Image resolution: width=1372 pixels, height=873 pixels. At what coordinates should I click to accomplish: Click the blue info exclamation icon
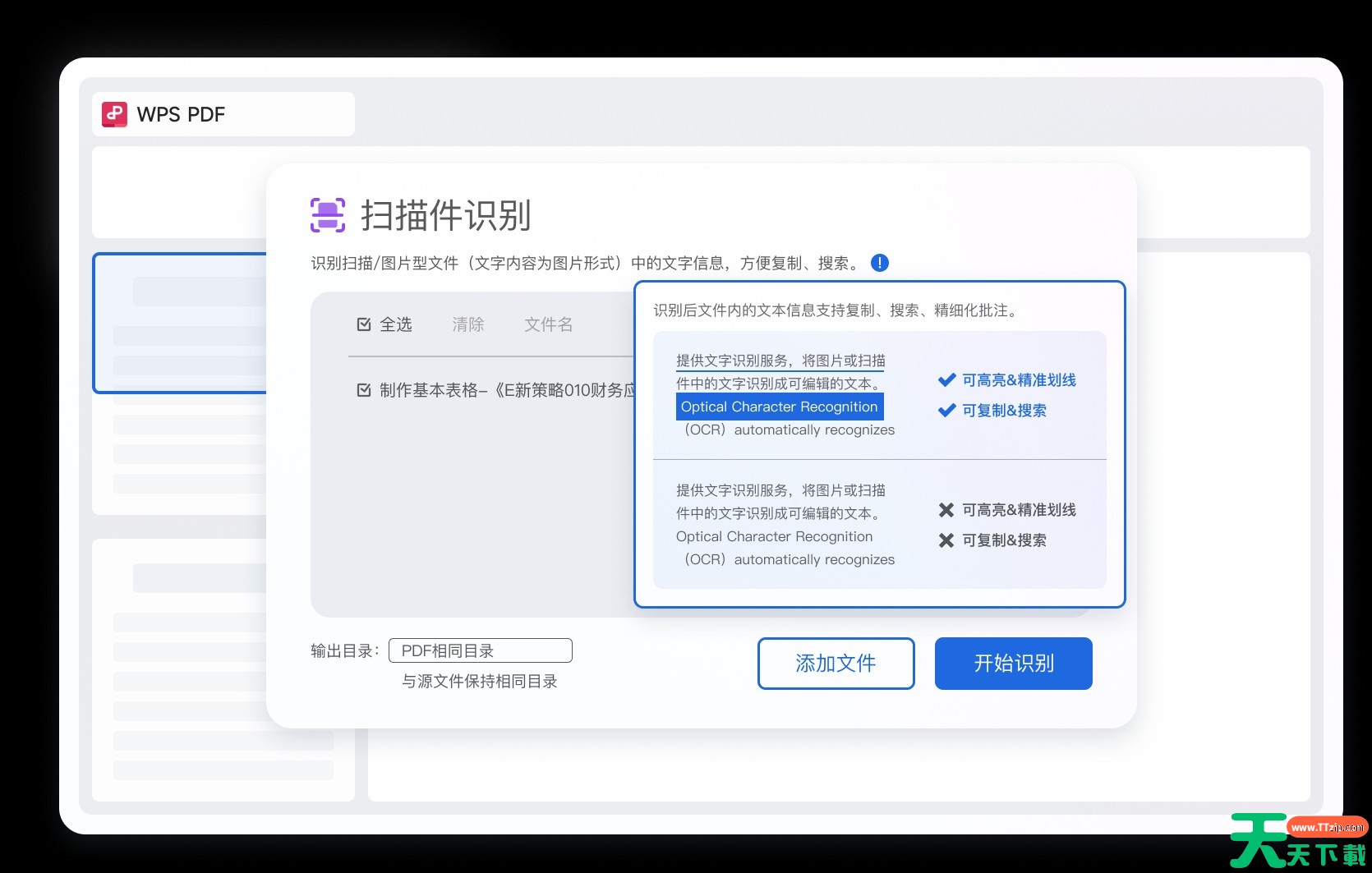click(879, 263)
